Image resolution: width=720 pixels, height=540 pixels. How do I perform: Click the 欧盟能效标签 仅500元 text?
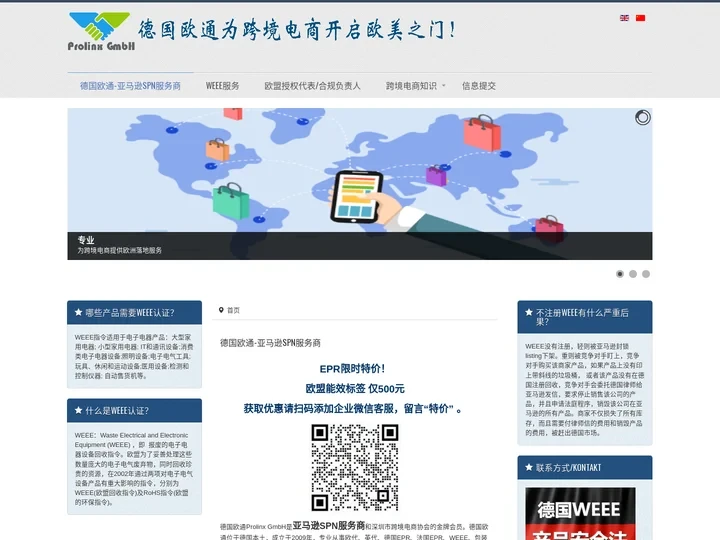355,389
